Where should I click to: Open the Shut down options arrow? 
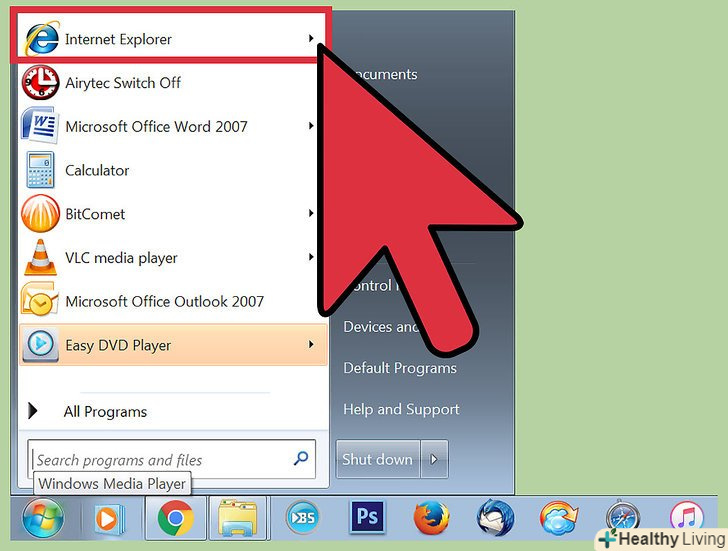point(434,459)
